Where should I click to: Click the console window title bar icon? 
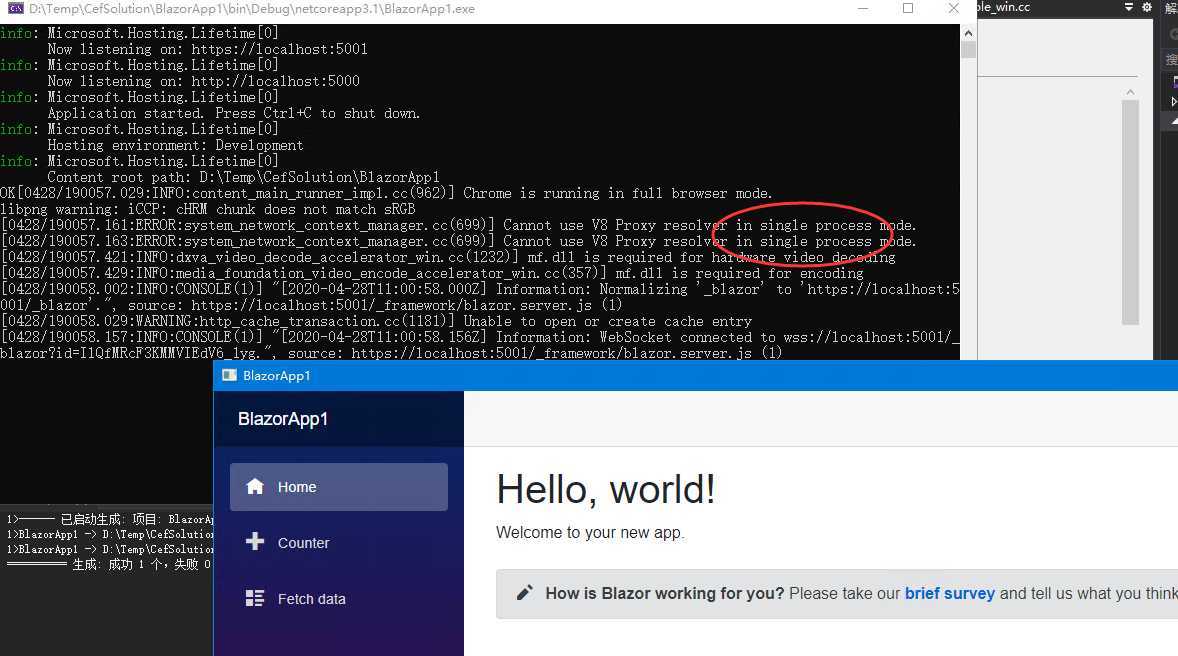[x=16, y=8]
